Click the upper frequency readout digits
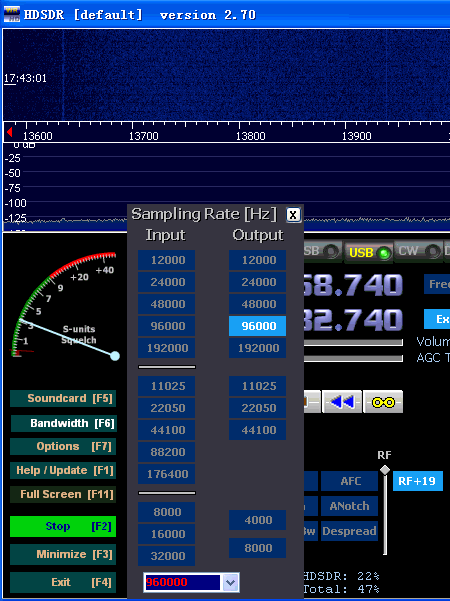This screenshot has height=601, width=450. [x=353, y=285]
